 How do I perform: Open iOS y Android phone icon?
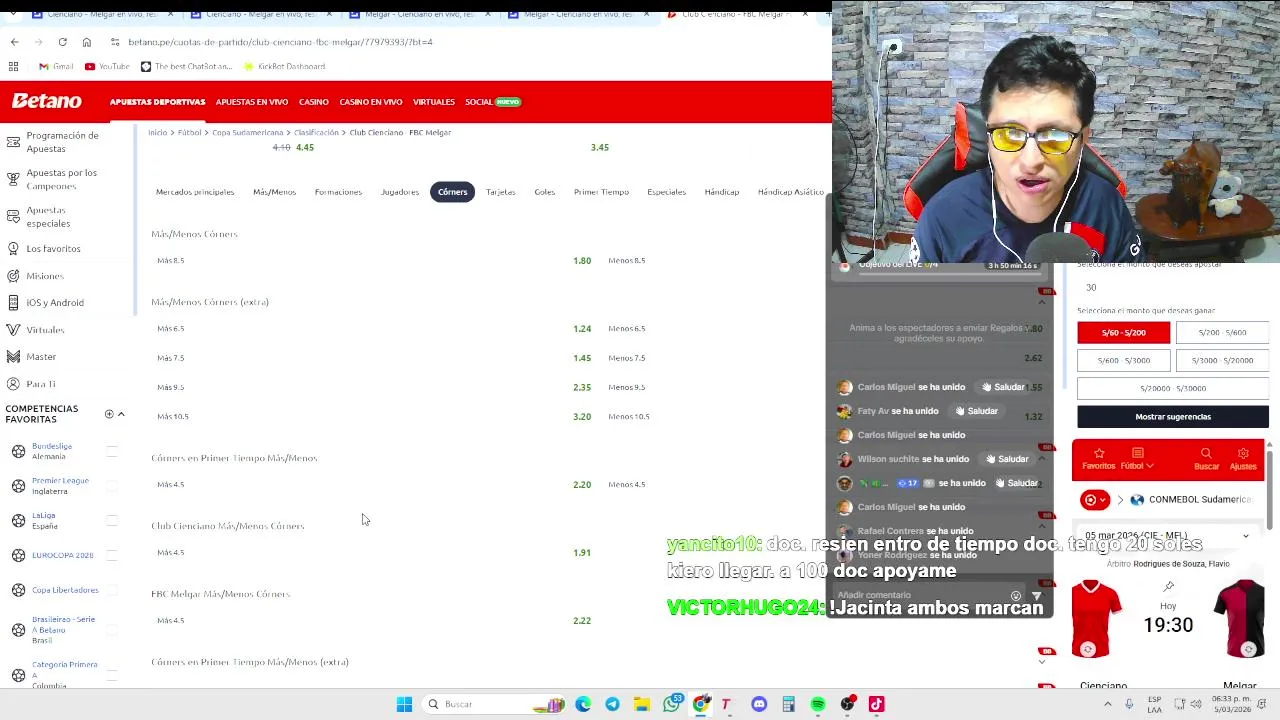[13, 302]
